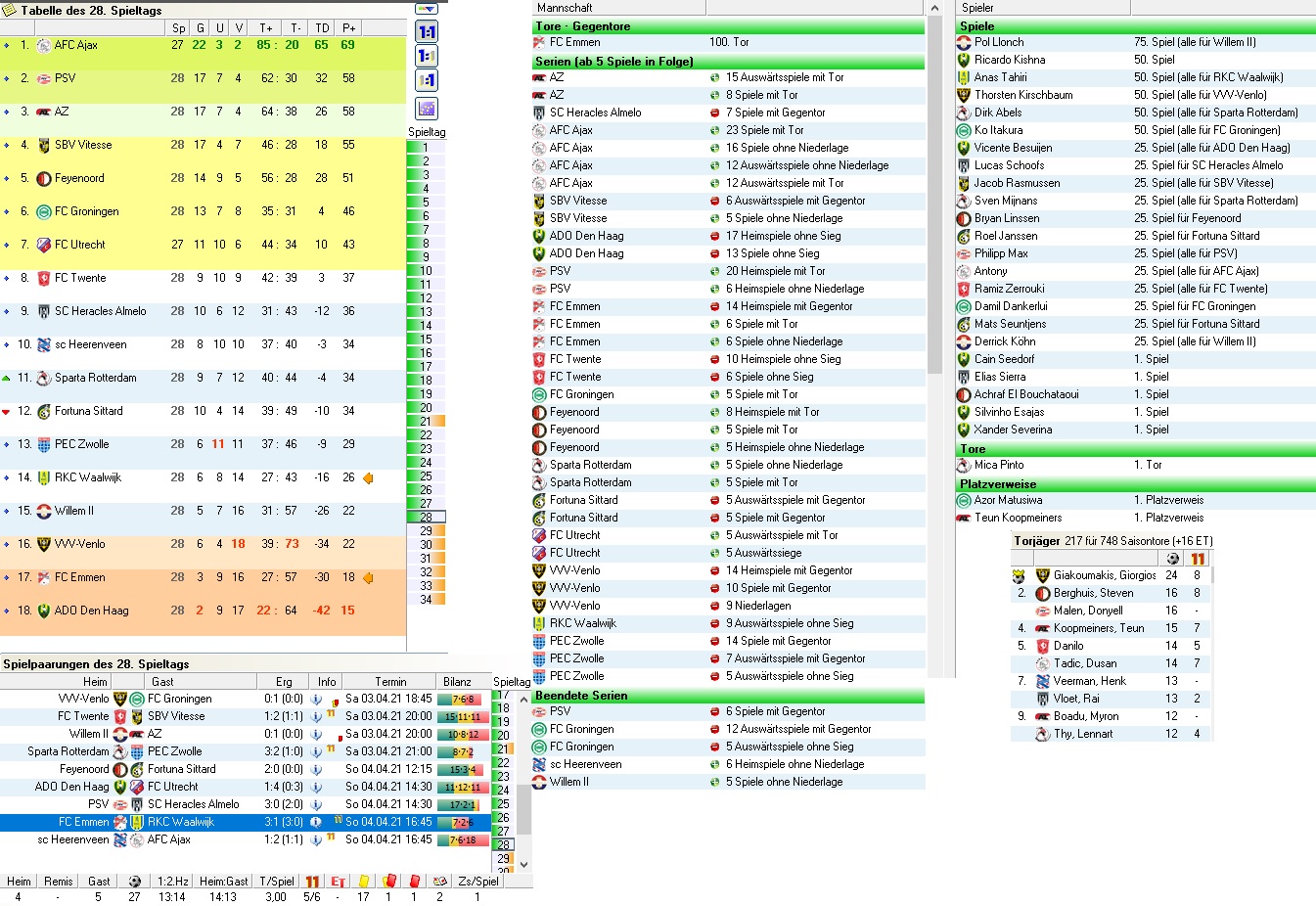1316x906 pixels.
Task: Click the "Beendete Serien" section header
Action: (x=728, y=696)
